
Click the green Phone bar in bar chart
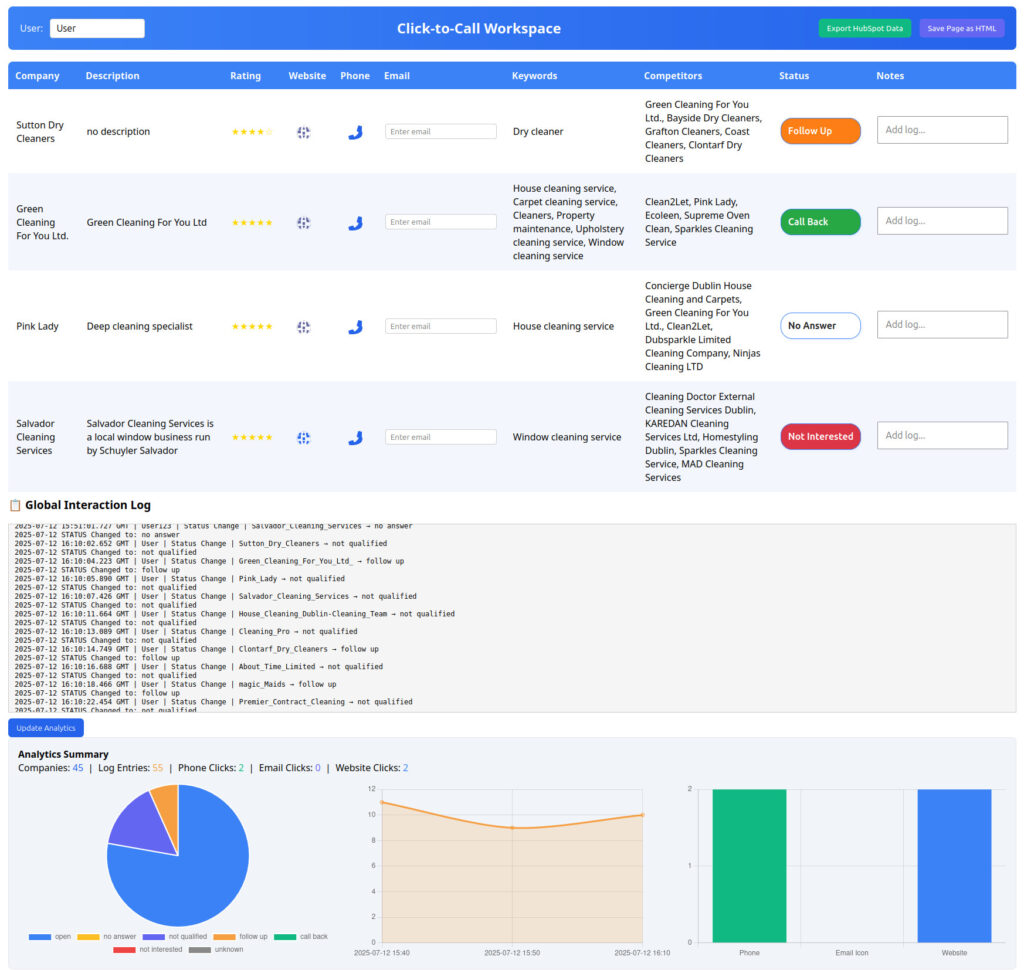[749, 866]
